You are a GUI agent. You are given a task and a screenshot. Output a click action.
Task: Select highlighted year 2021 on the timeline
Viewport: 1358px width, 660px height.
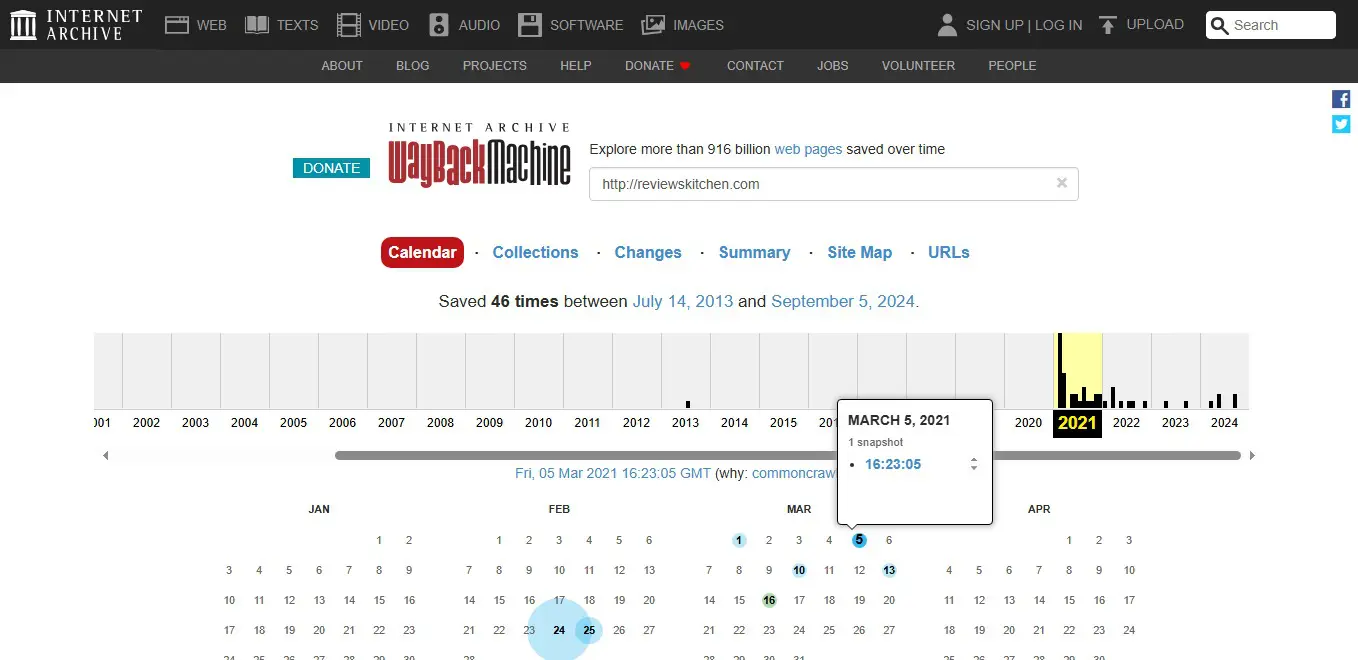(1078, 422)
